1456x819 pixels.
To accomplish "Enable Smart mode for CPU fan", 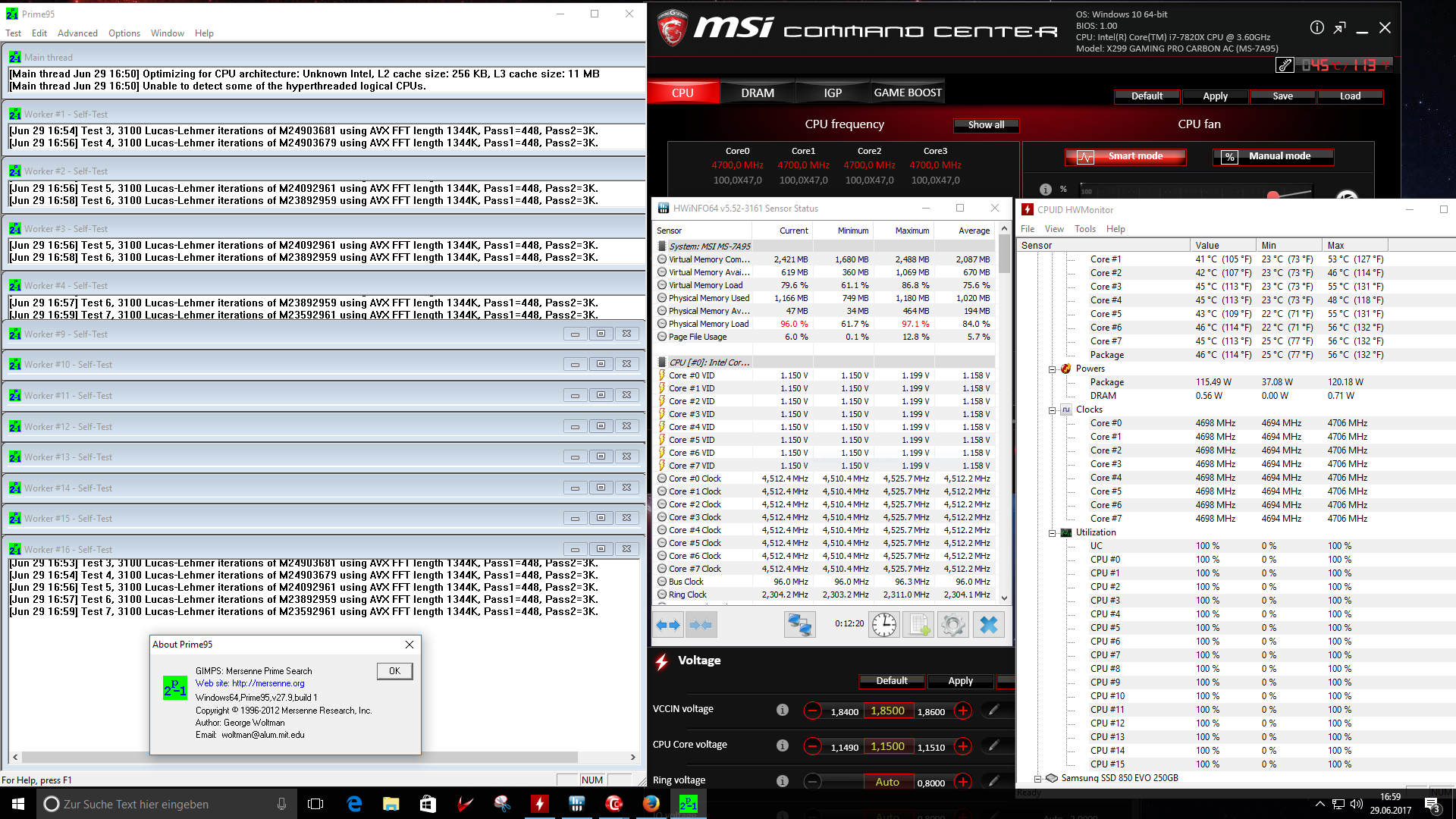I will [x=1125, y=156].
